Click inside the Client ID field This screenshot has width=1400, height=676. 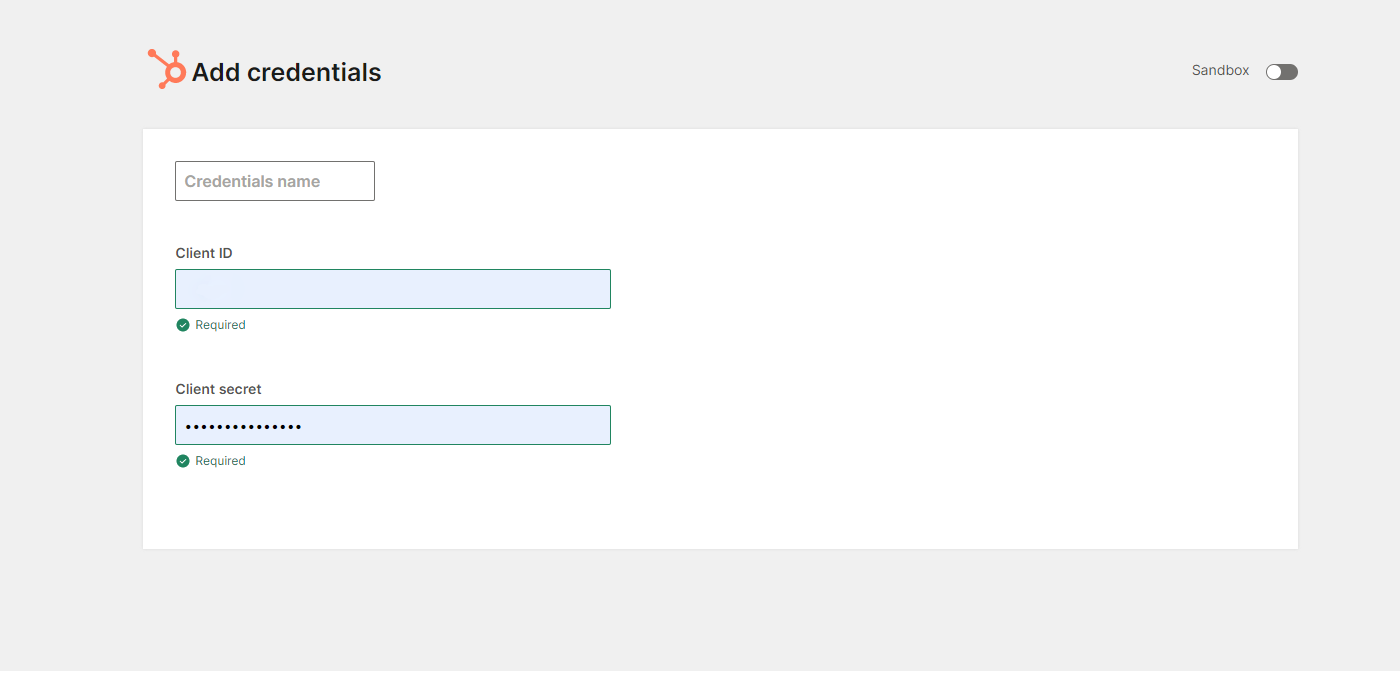(392, 289)
